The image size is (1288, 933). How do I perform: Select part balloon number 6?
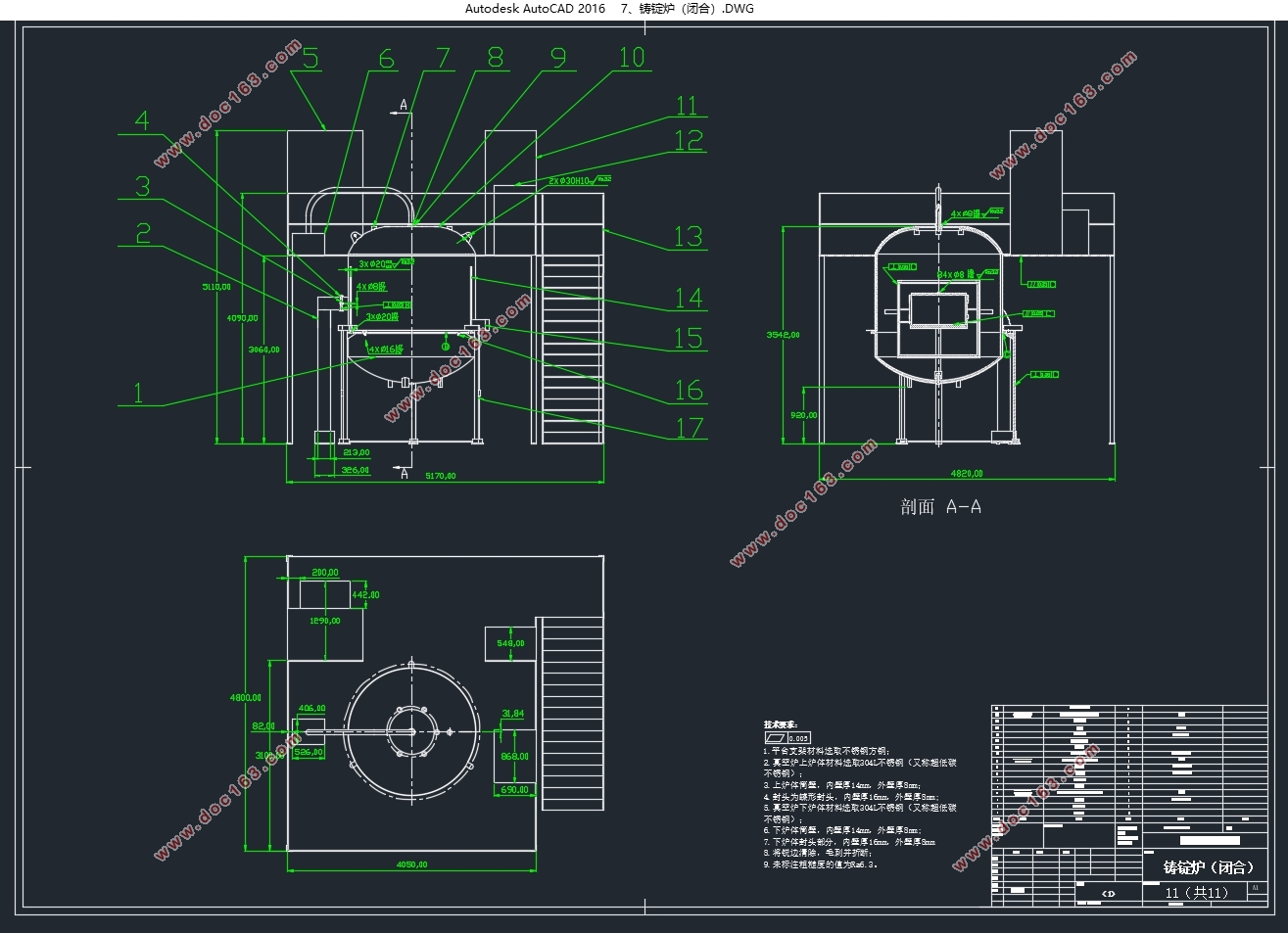(x=387, y=59)
